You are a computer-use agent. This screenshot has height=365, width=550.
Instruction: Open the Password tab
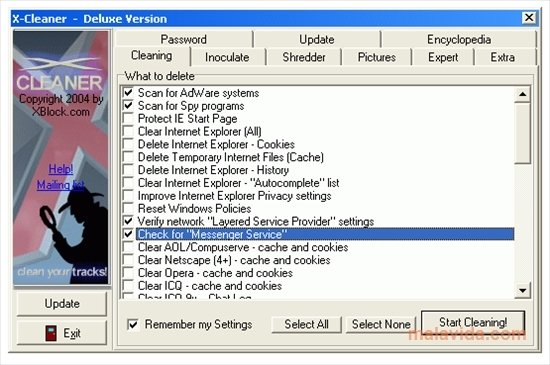point(184,39)
